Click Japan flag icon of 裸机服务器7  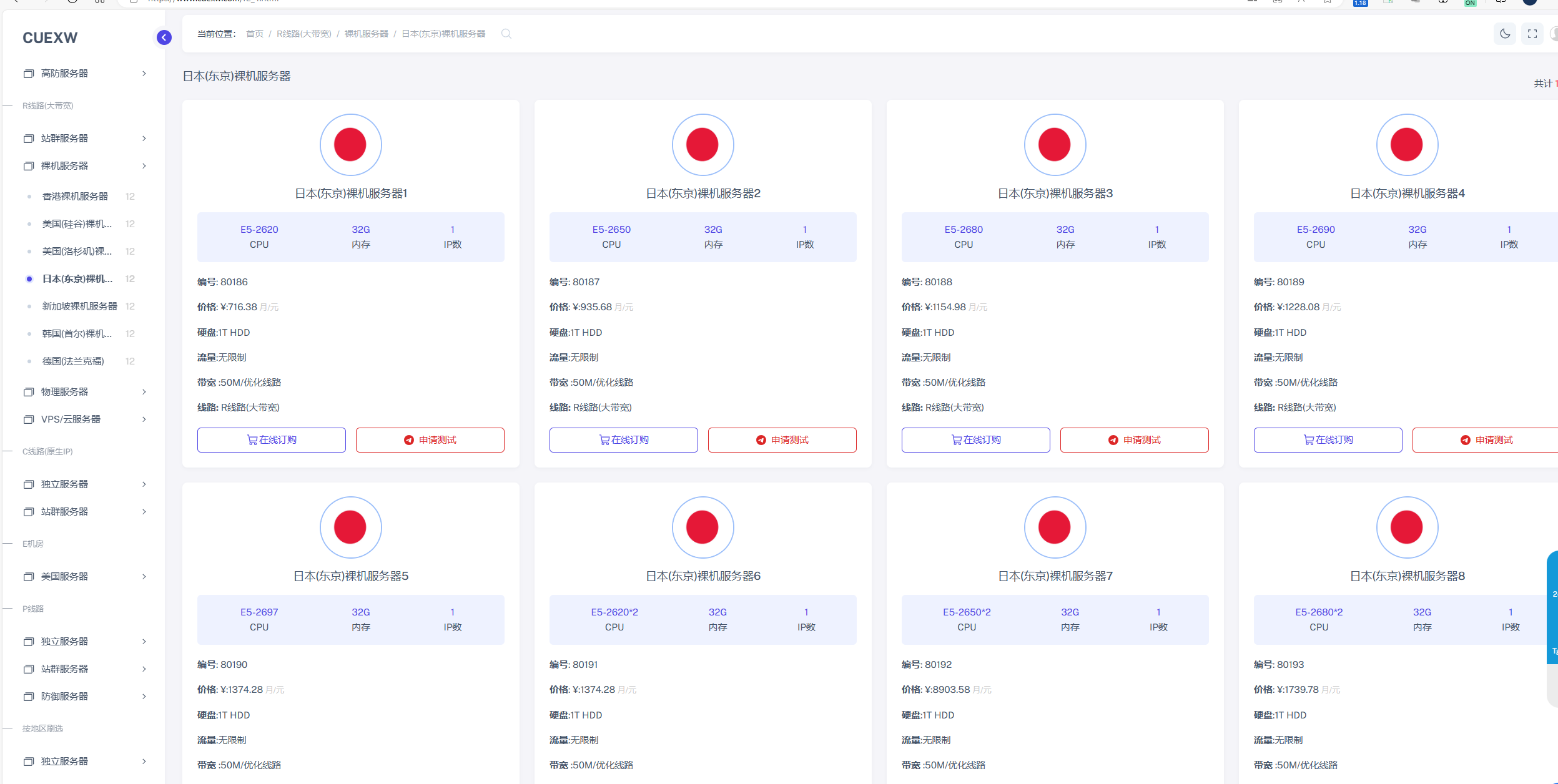(1055, 527)
